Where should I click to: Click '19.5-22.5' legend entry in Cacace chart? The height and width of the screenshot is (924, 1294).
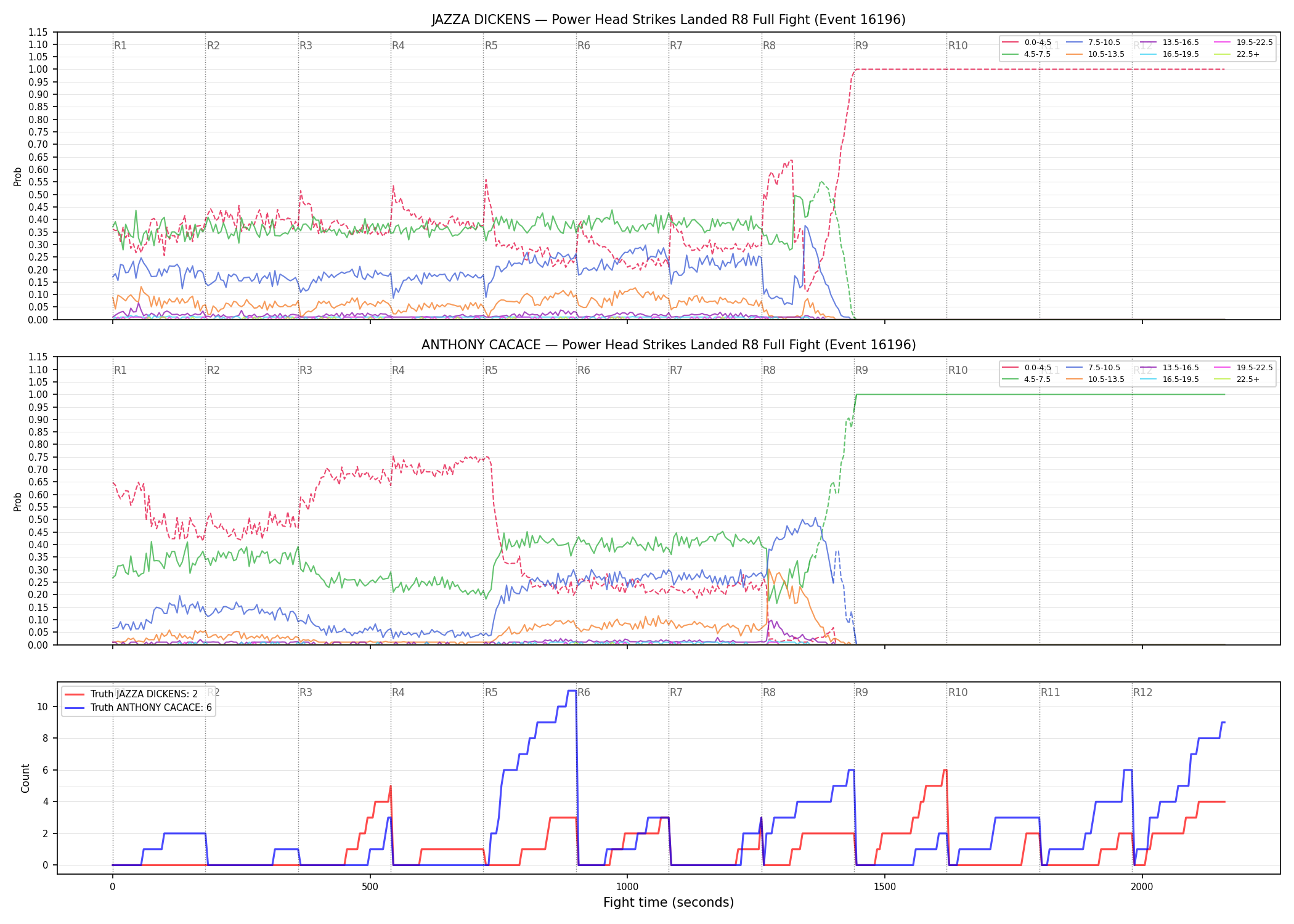pos(1243,368)
